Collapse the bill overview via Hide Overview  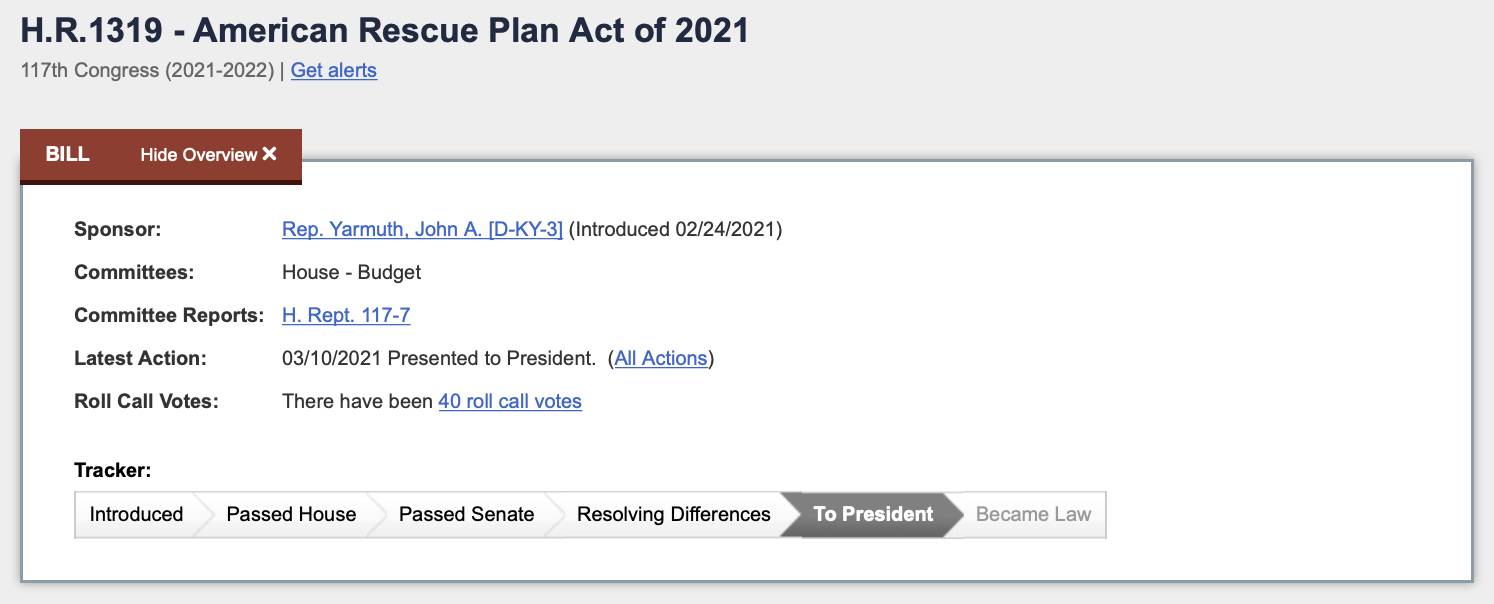(208, 154)
